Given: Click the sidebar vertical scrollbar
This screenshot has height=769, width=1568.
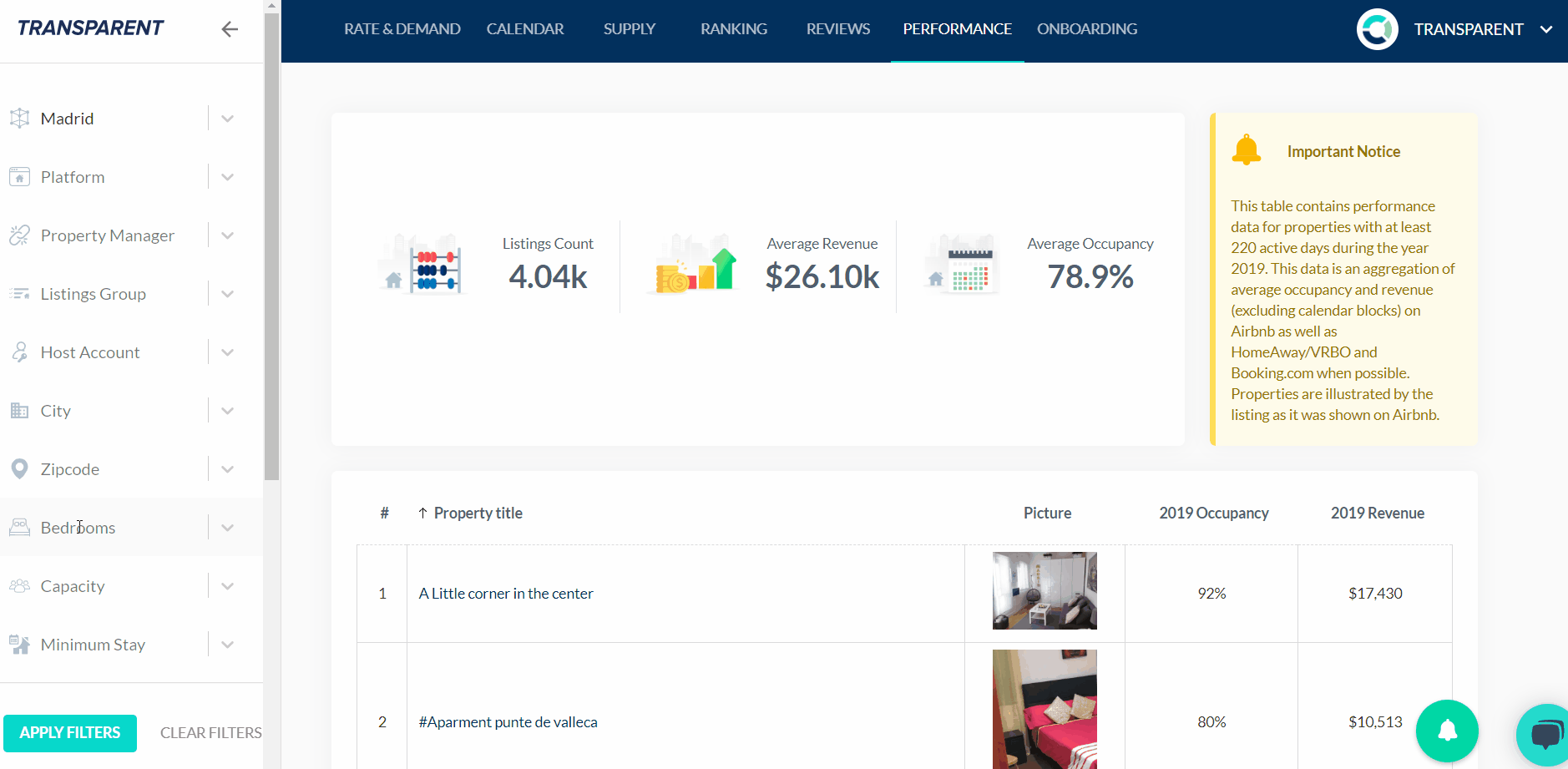Looking at the screenshot, I should point(271,246).
